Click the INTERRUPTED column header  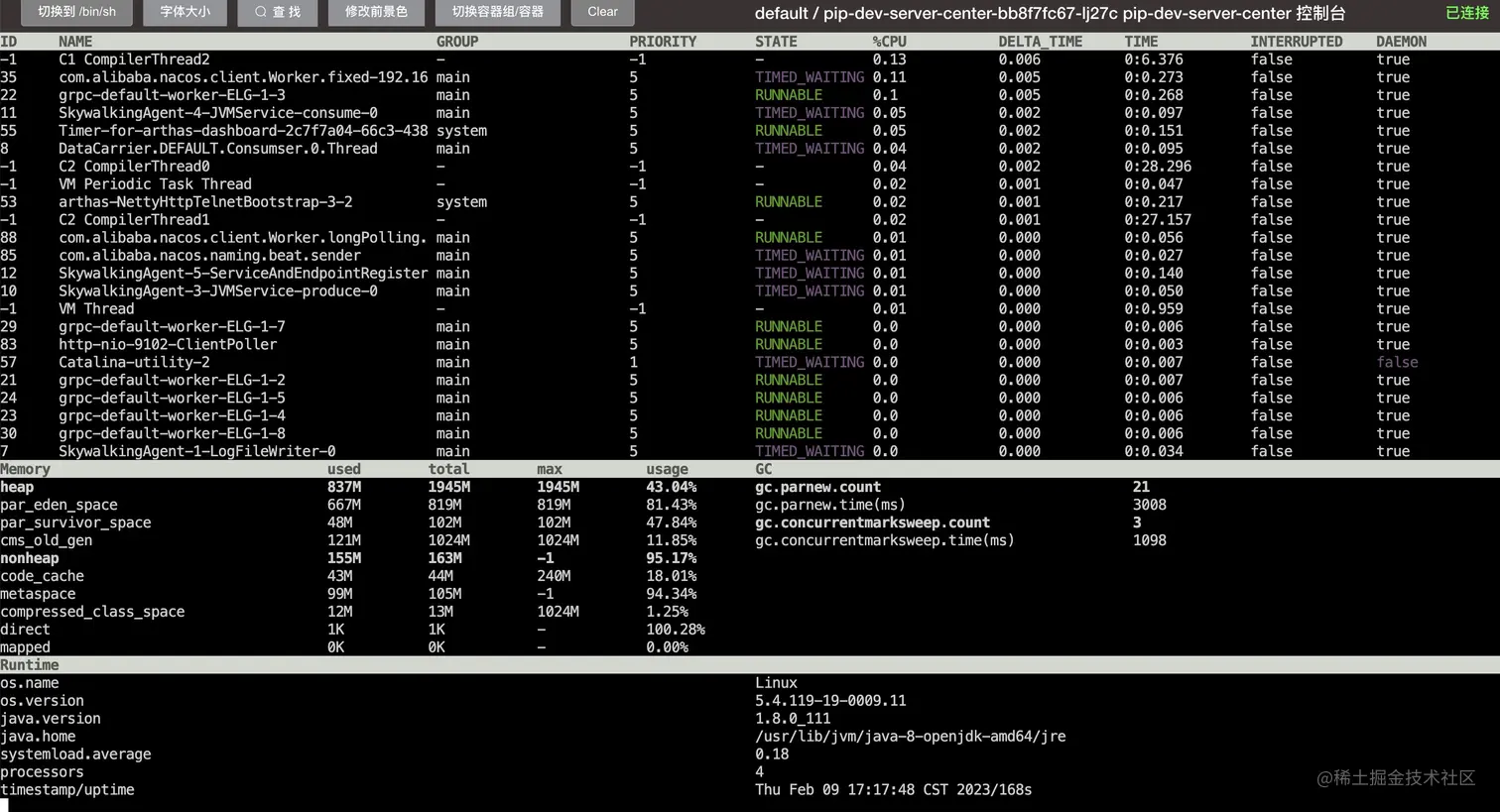(x=1297, y=42)
